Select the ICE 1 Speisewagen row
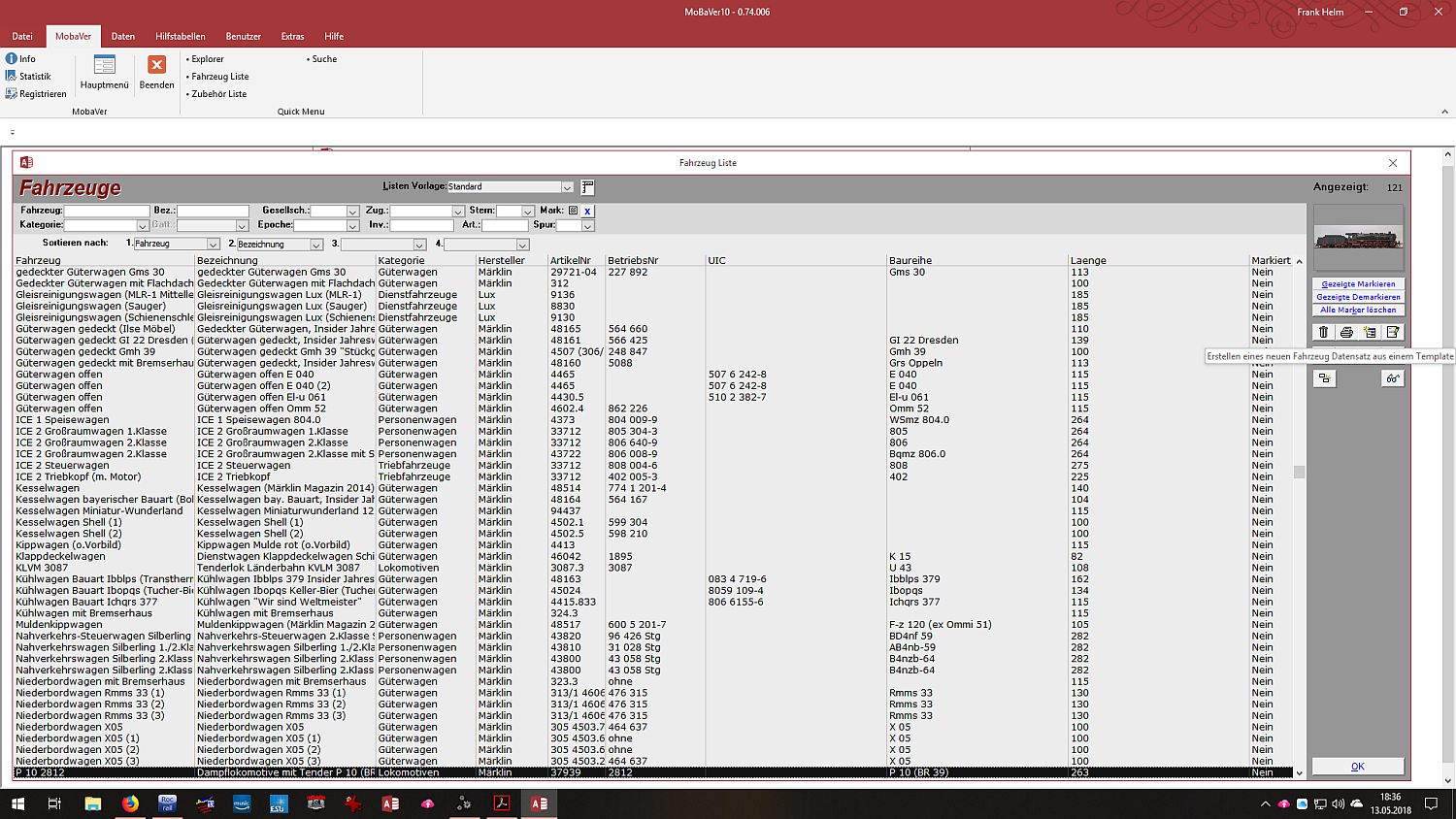Image resolution: width=1456 pixels, height=819 pixels. click(653, 420)
